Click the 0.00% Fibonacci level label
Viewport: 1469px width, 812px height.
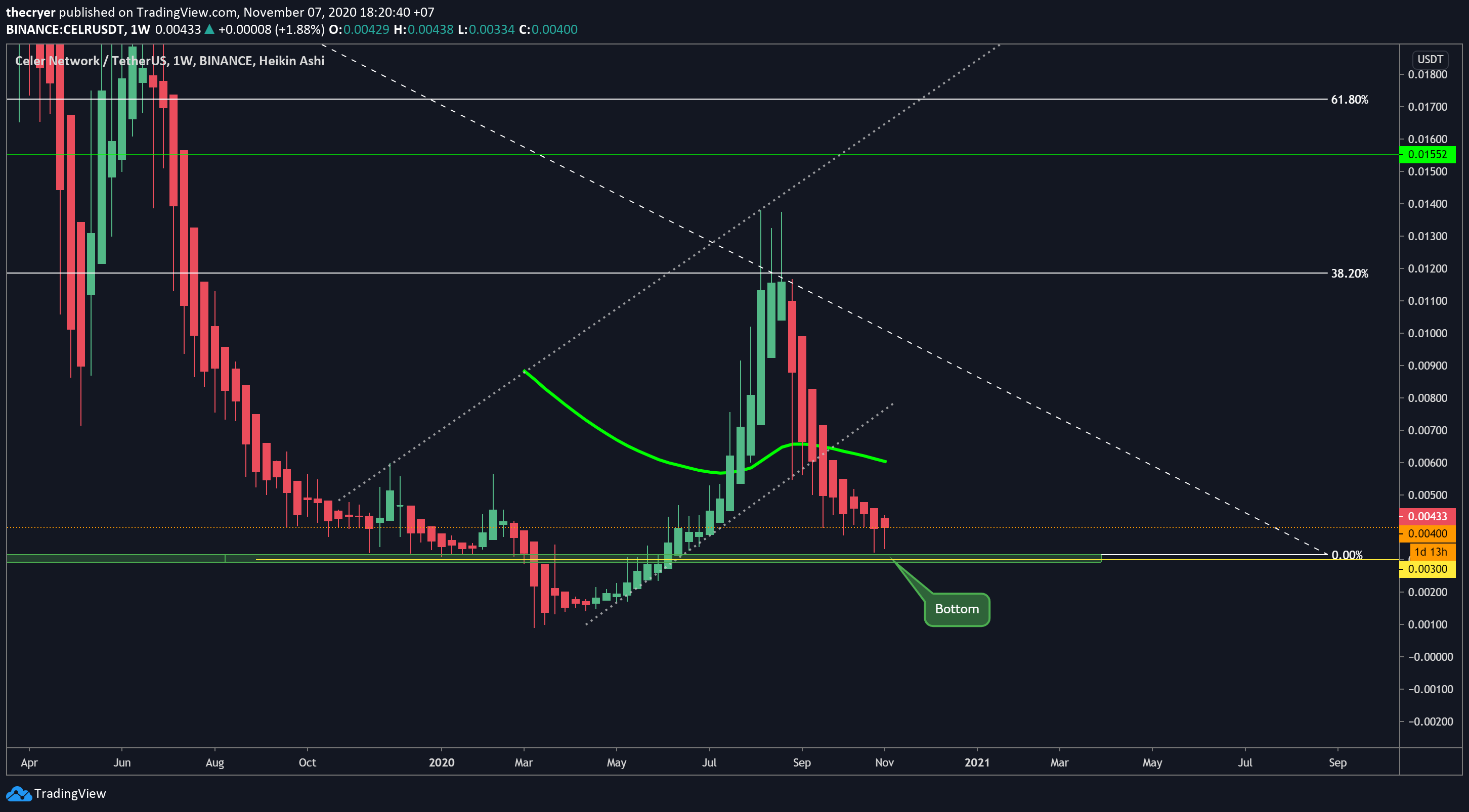click(x=1347, y=555)
